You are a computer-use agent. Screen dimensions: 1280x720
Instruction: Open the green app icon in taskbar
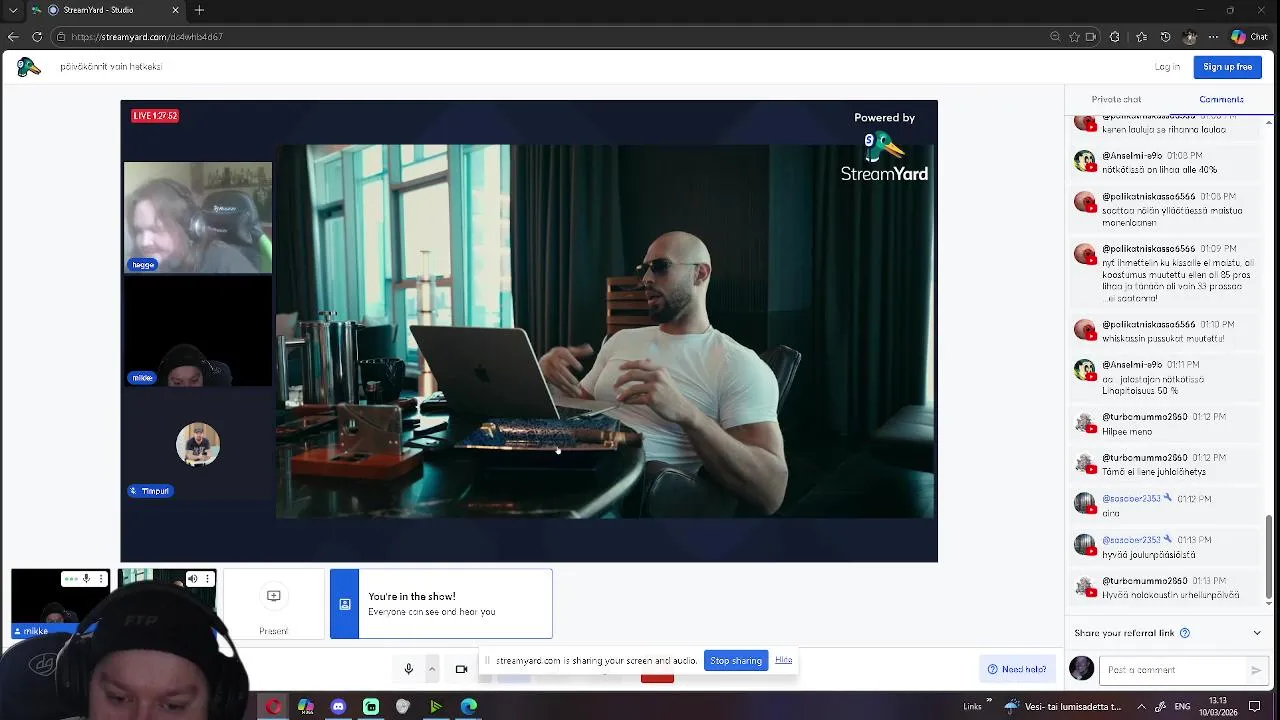click(371, 707)
